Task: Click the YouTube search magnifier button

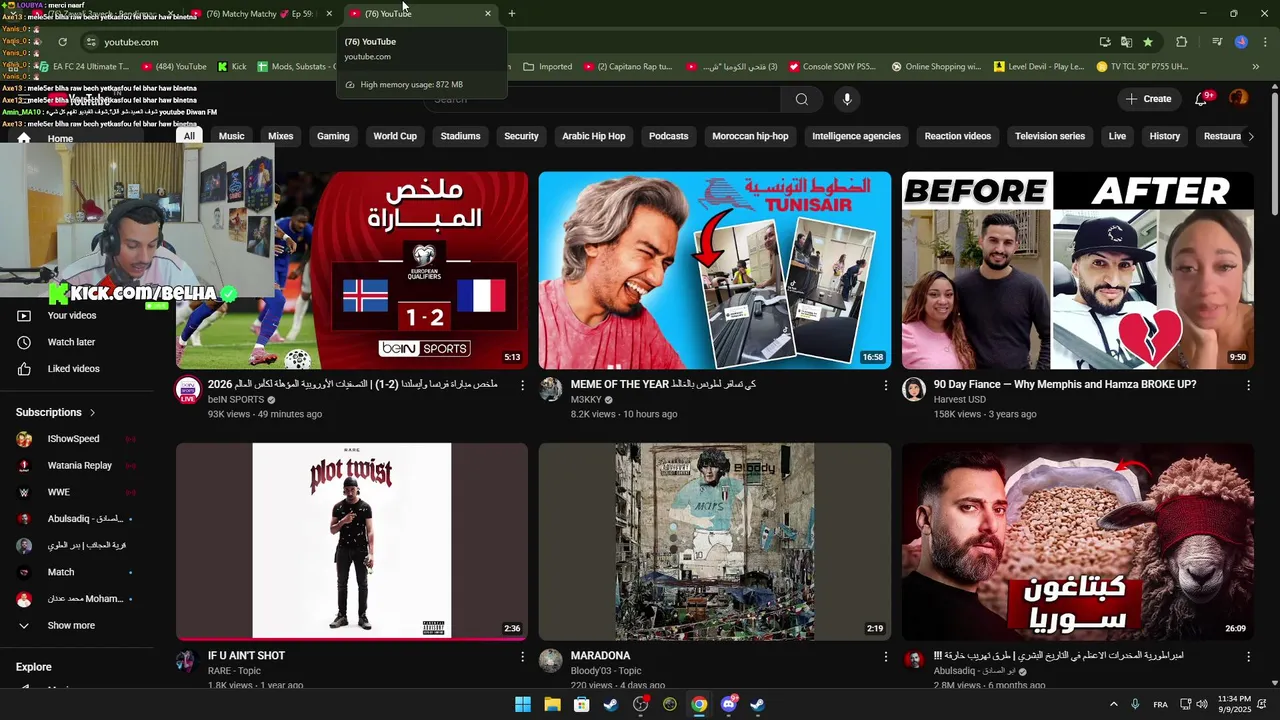Action: [x=801, y=99]
